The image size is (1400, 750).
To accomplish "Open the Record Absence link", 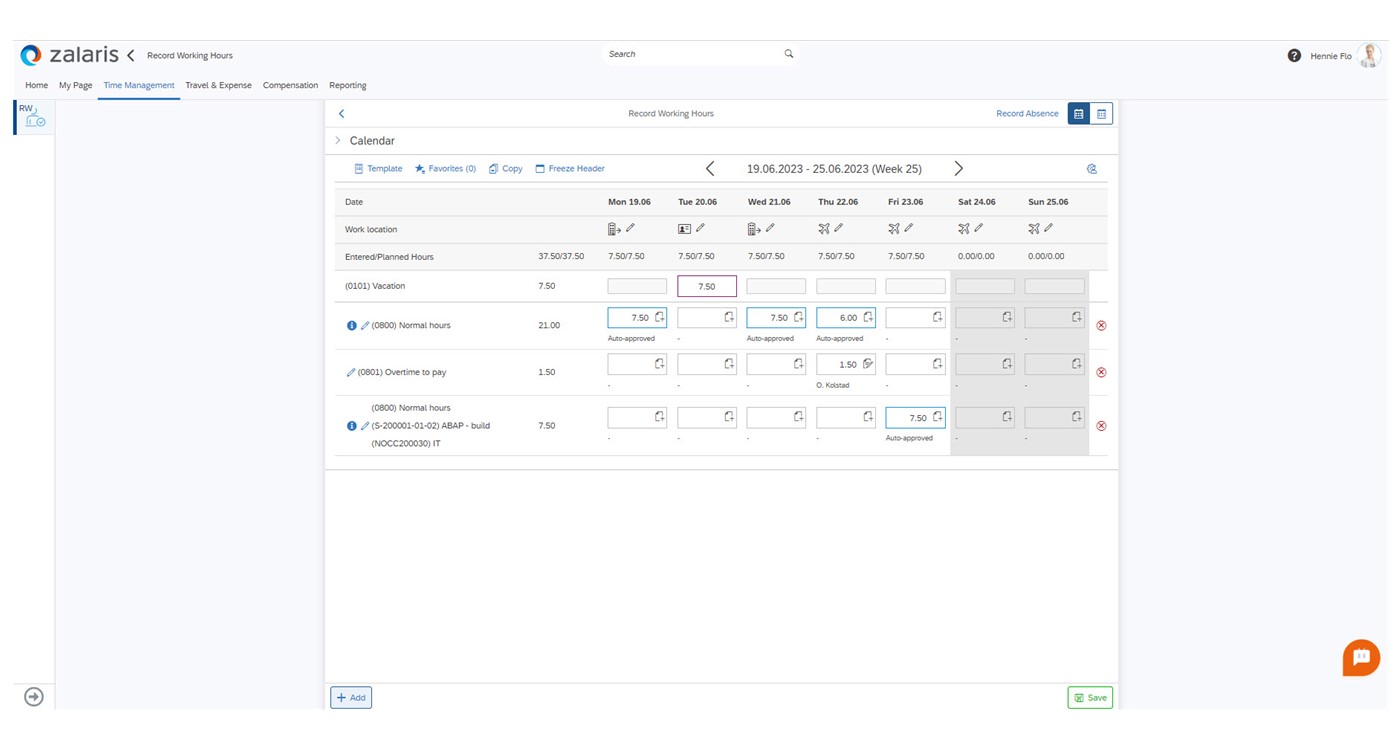I will click(1027, 113).
